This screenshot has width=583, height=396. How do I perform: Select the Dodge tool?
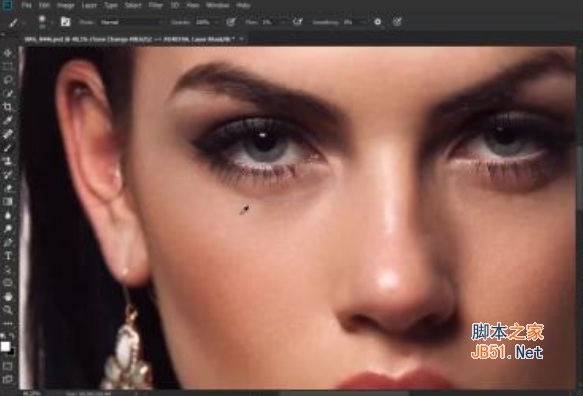[8, 229]
